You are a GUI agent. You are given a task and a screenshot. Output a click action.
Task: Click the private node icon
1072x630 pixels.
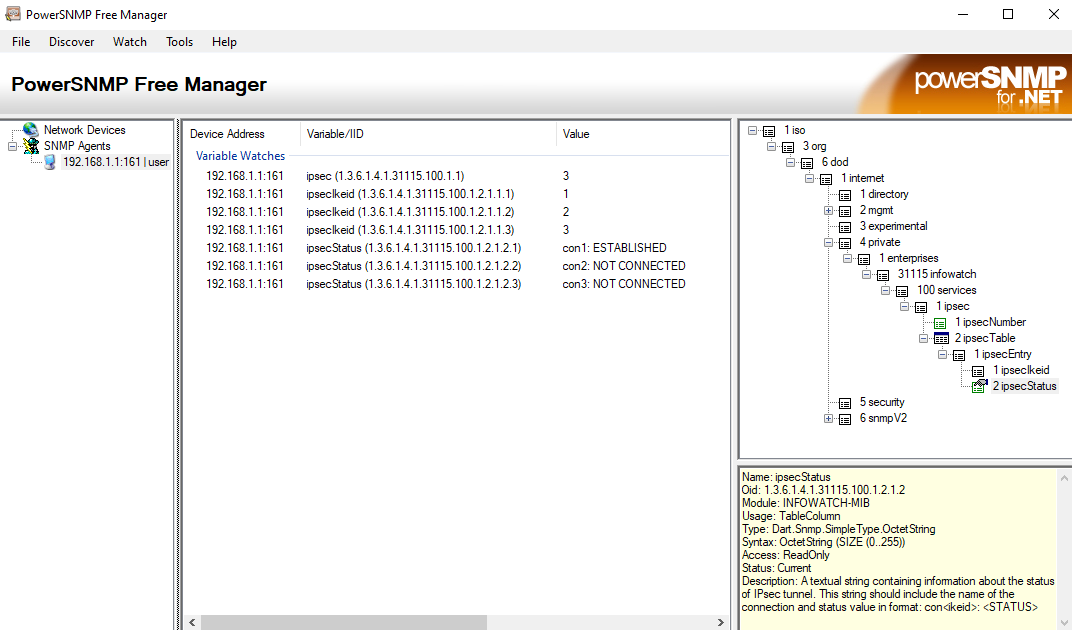point(845,243)
